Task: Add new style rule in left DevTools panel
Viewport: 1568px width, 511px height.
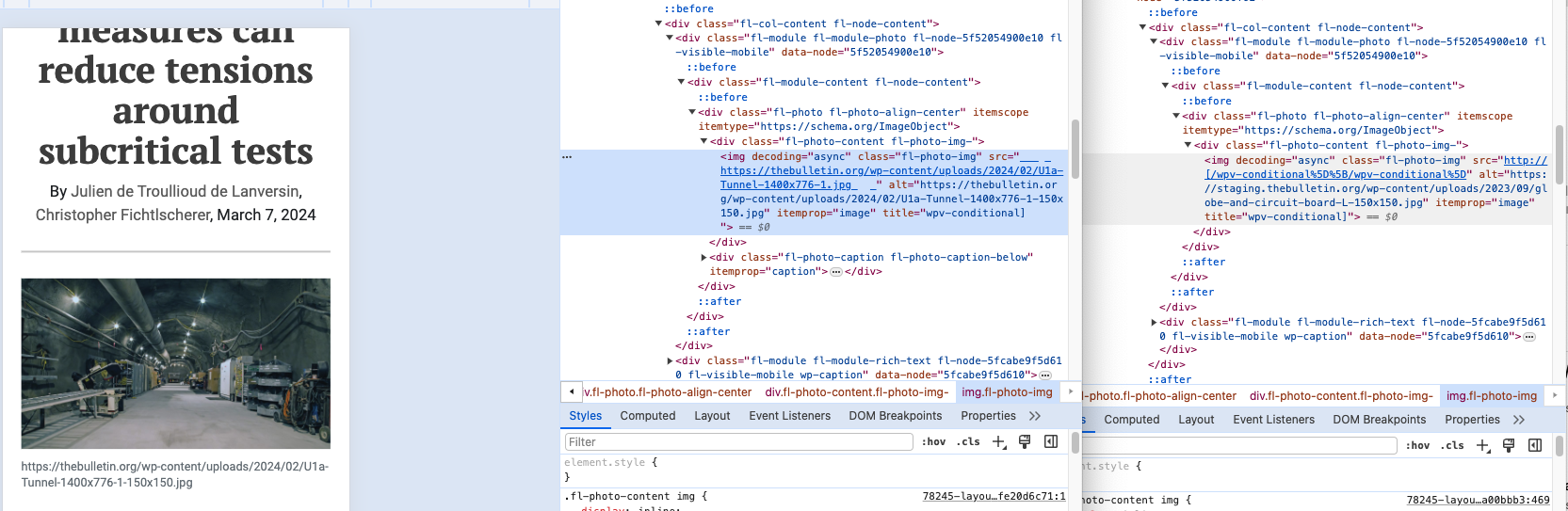Action: pyautogui.click(x=998, y=441)
